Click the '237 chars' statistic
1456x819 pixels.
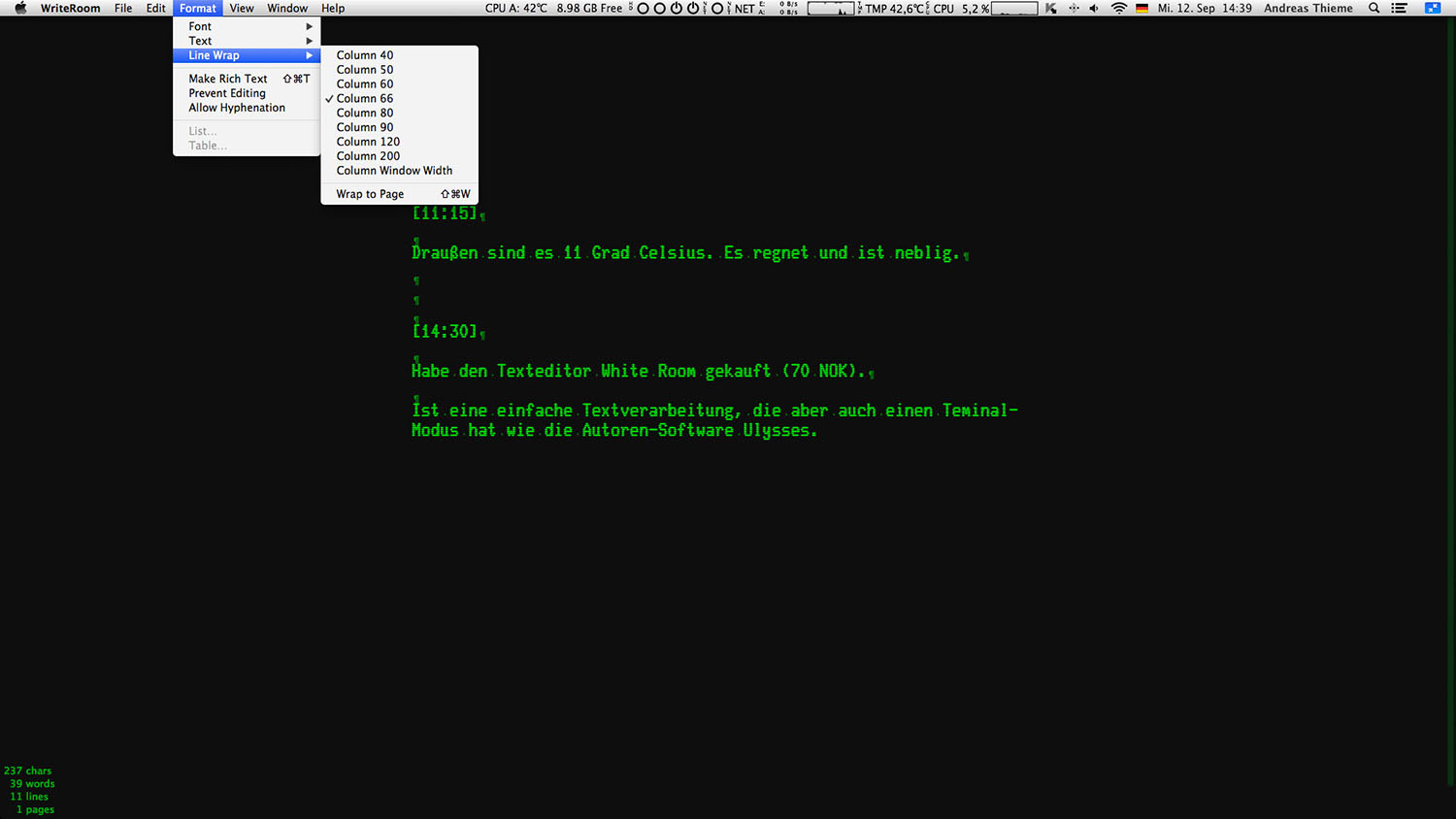pos(28,770)
